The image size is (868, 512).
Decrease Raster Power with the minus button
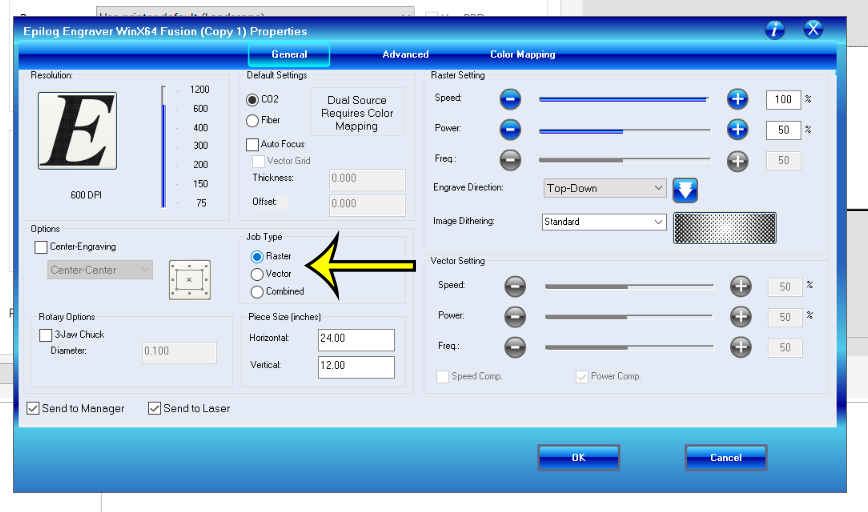tap(510, 130)
